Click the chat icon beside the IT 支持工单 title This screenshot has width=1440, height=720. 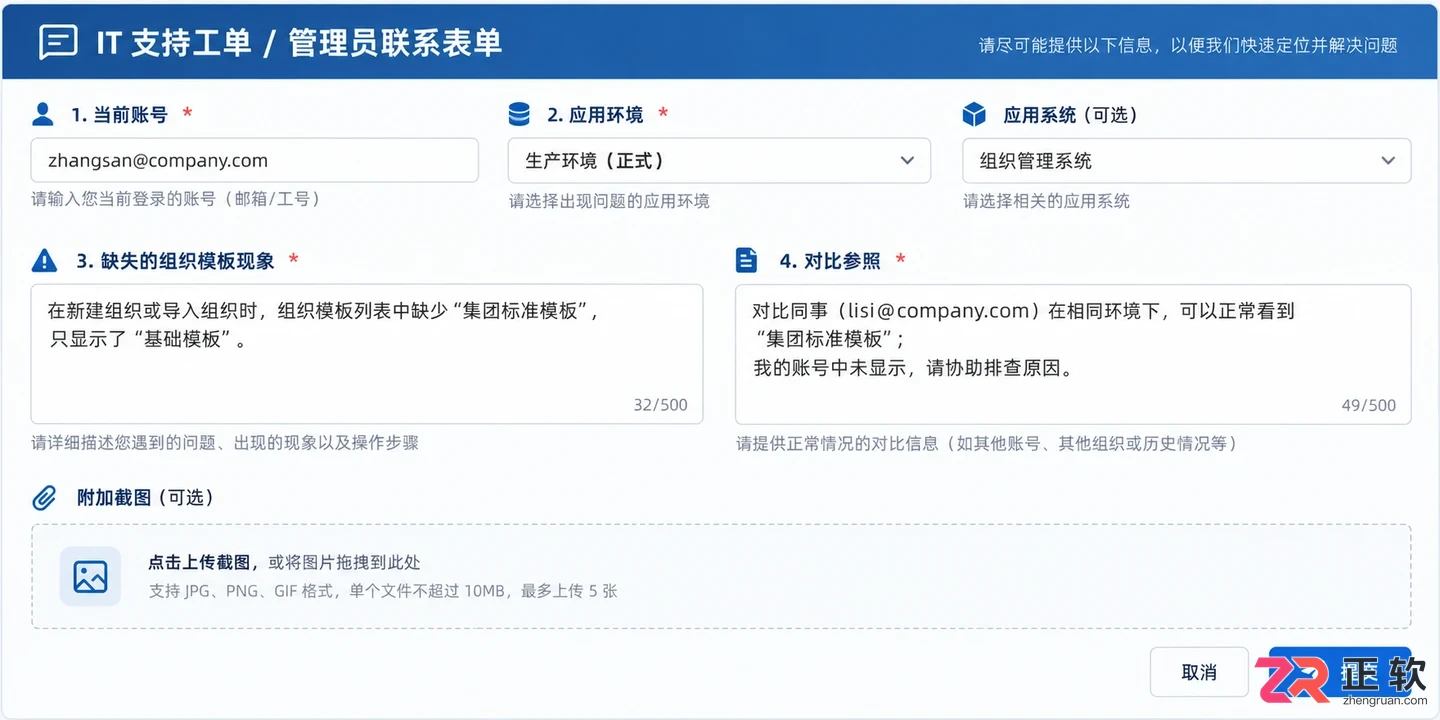click(x=58, y=42)
